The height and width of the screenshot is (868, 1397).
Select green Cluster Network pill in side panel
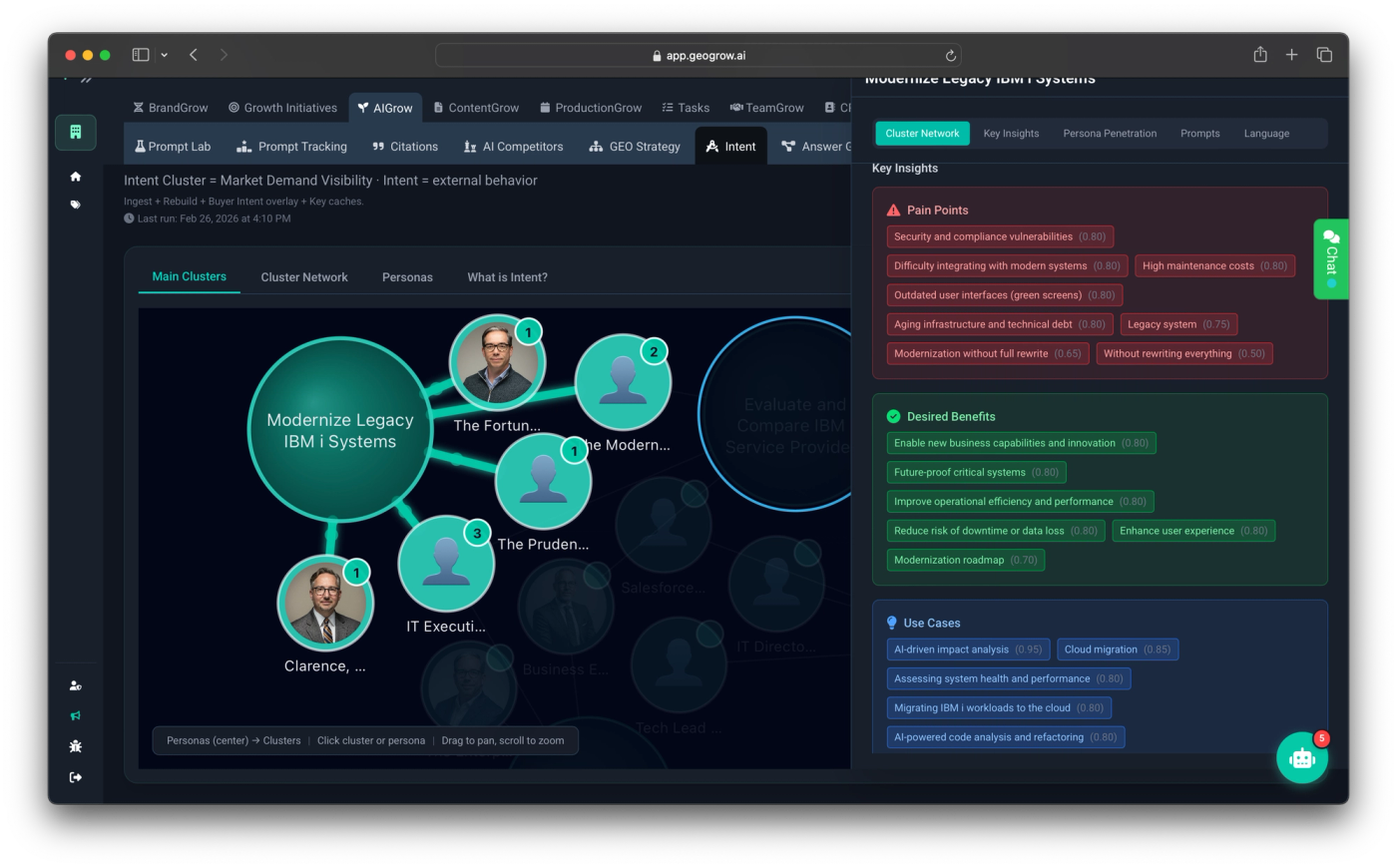click(x=922, y=134)
